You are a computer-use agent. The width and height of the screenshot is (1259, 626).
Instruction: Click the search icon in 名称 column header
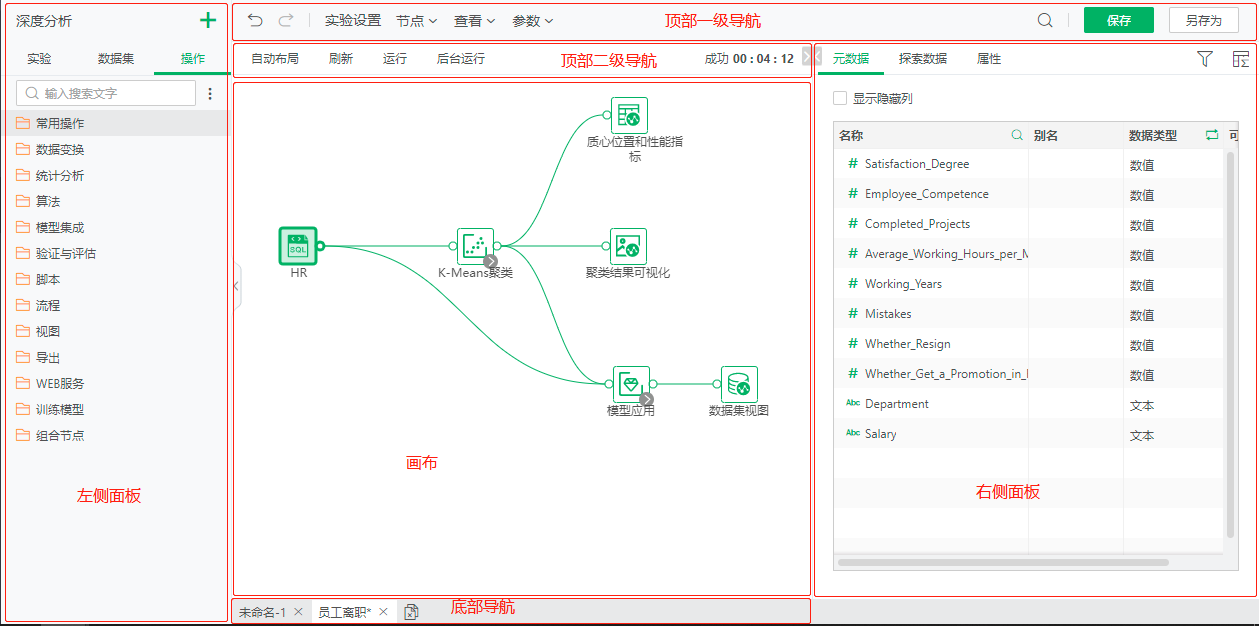tap(1017, 135)
